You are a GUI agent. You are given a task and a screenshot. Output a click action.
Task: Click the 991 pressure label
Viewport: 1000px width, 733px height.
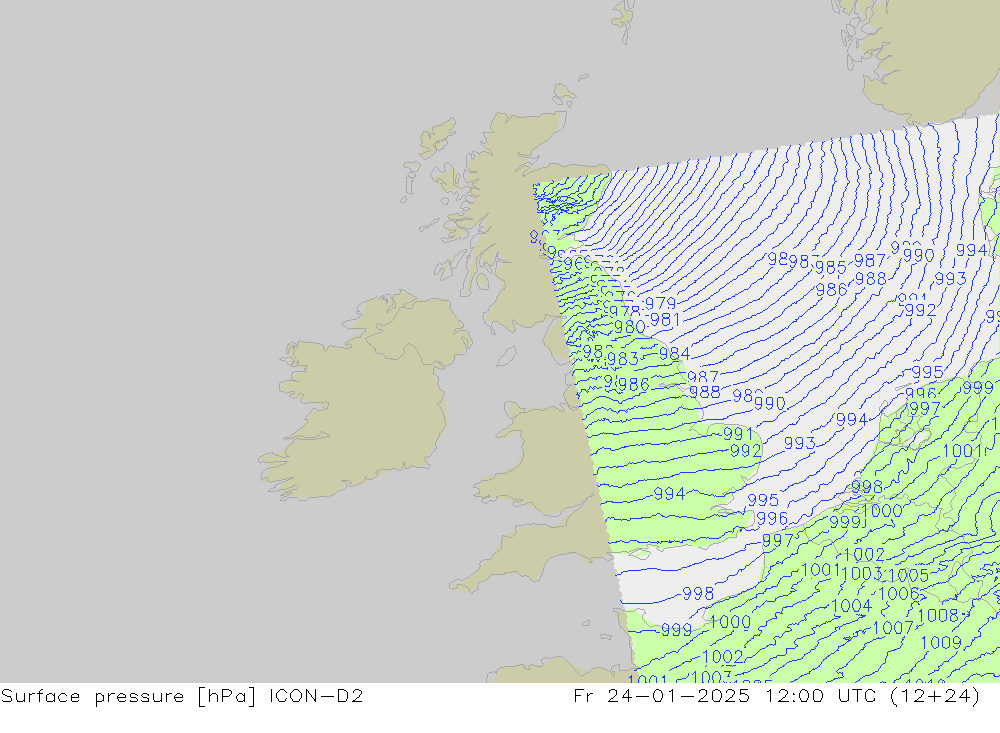coord(738,434)
